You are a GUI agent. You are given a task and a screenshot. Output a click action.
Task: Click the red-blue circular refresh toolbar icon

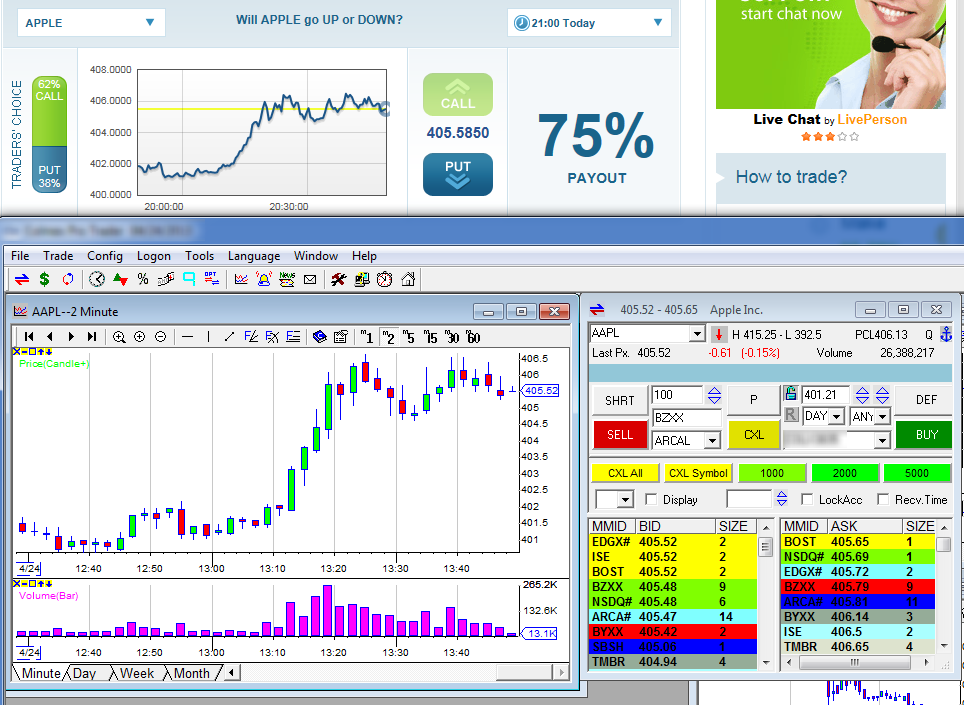(68, 280)
